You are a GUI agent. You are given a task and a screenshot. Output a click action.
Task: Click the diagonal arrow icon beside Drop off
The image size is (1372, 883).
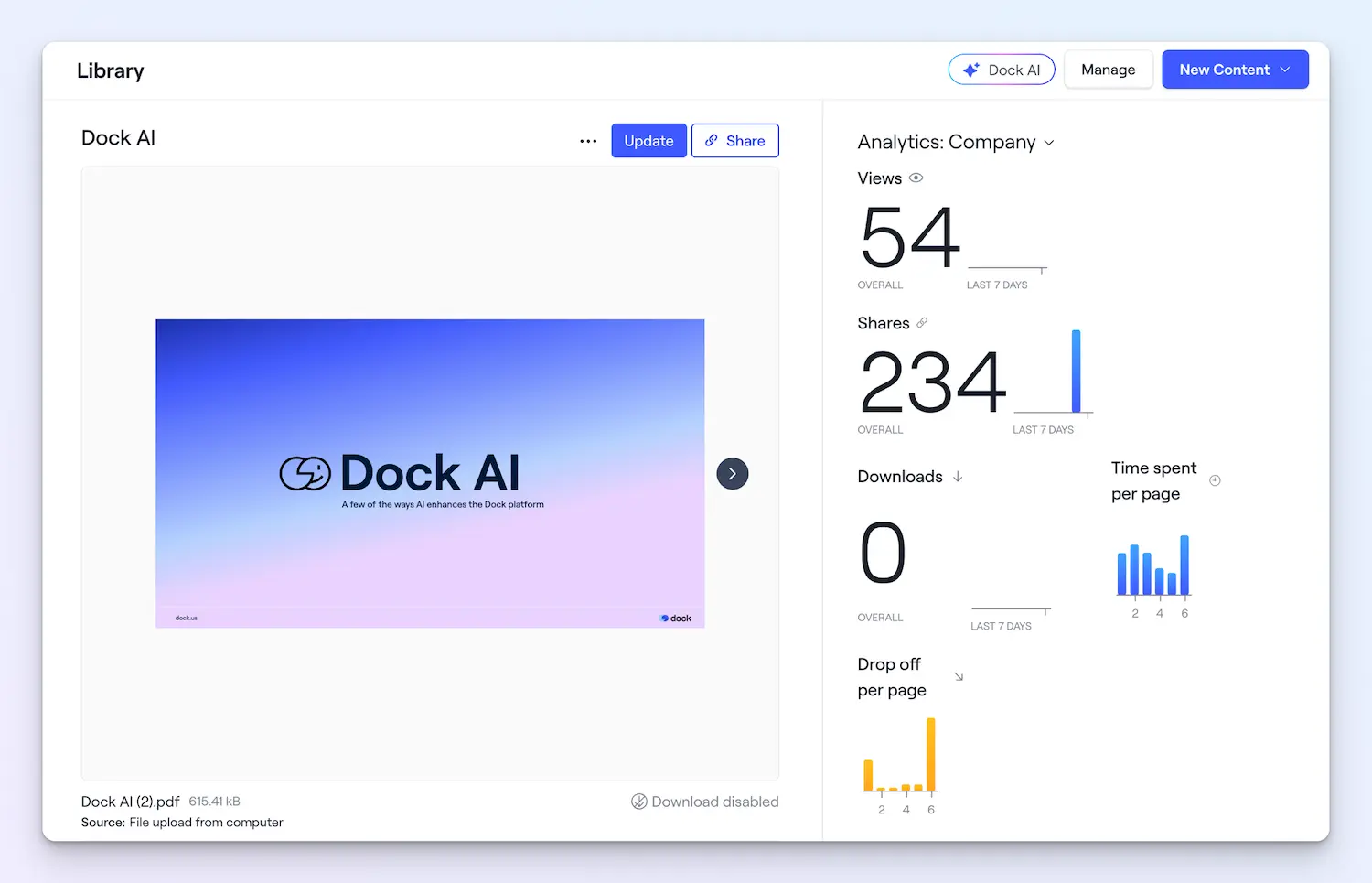click(x=959, y=677)
